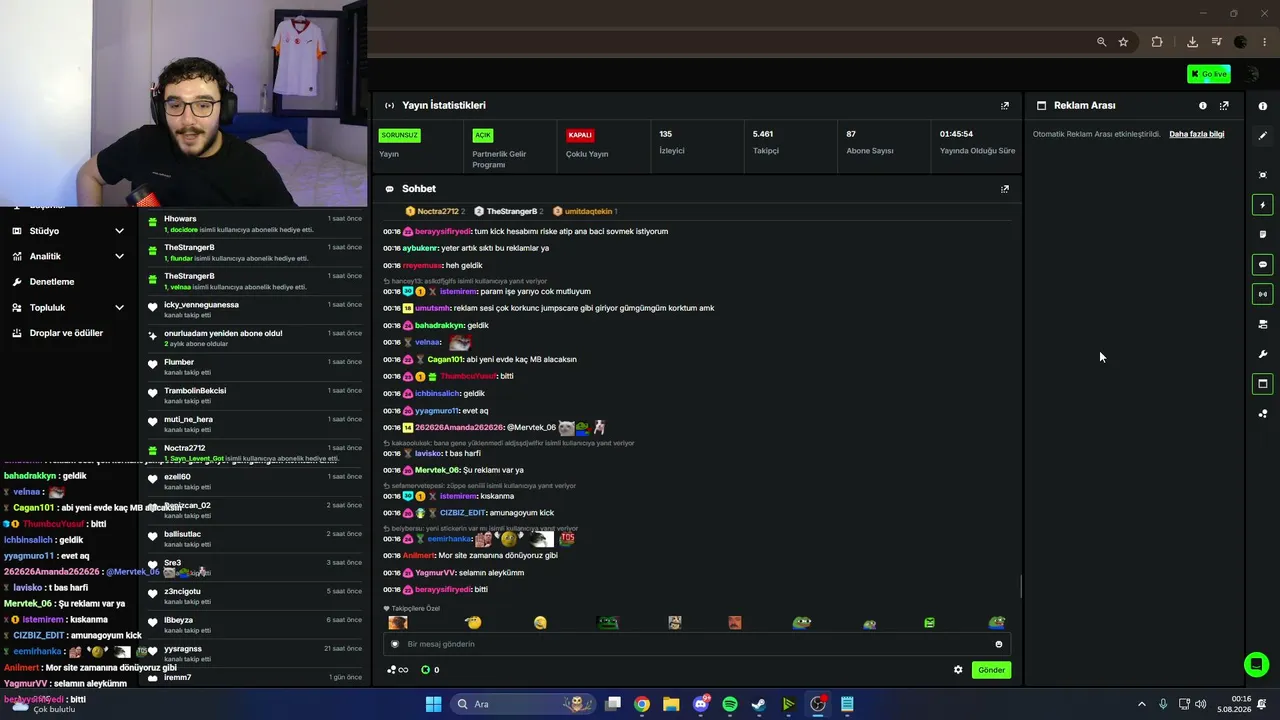Expand the Topluluk sidebar menu
The height and width of the screenshot is (720, 1280).
point(69,307)
